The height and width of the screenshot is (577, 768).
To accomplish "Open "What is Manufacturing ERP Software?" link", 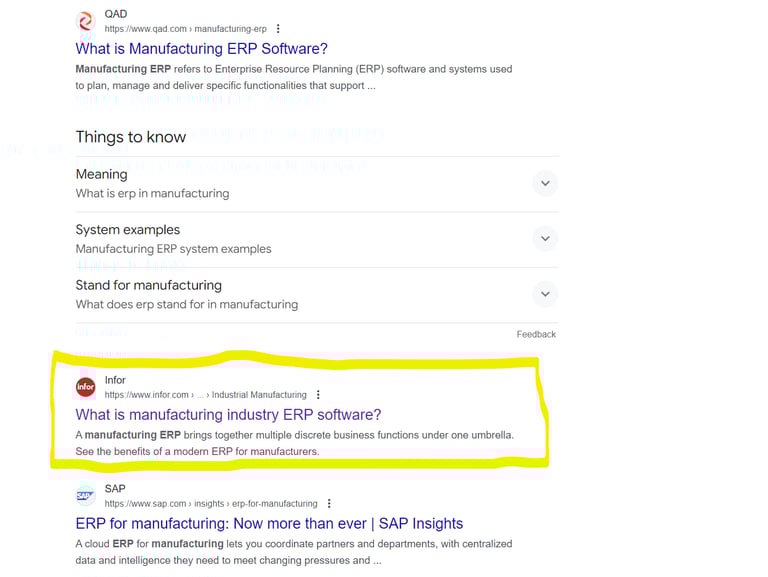I will click(201, 48).
